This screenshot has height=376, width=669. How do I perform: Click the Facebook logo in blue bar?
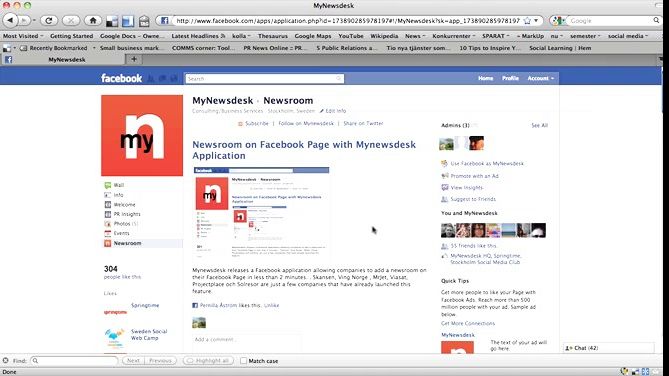point(122,78)
